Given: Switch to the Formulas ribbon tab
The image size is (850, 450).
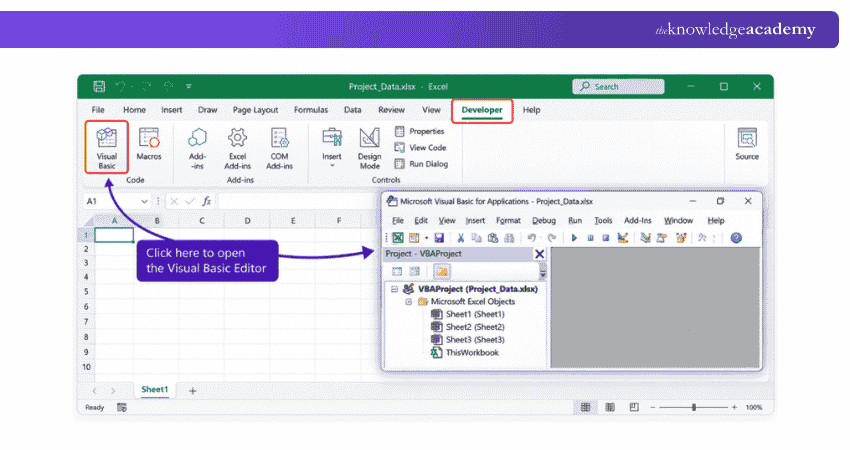Looking at the screenshot, I should pos(311,110).
